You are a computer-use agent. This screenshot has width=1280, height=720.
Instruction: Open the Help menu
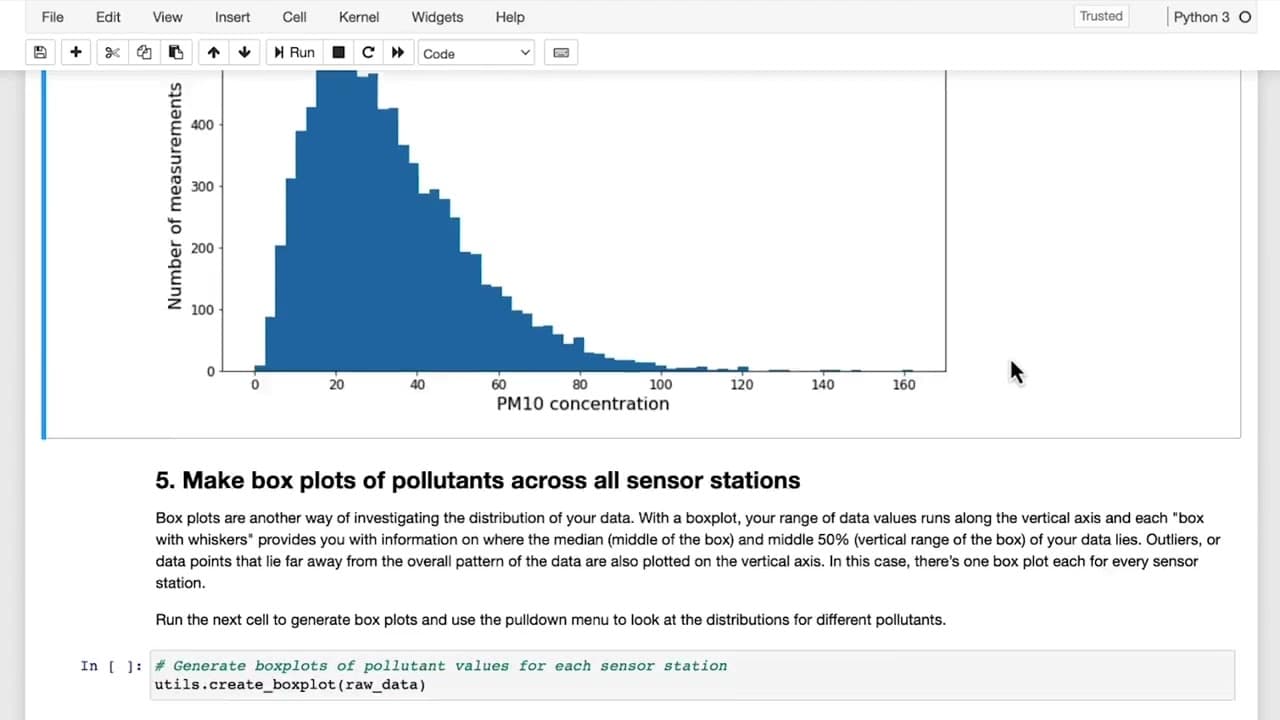(510, 17)
